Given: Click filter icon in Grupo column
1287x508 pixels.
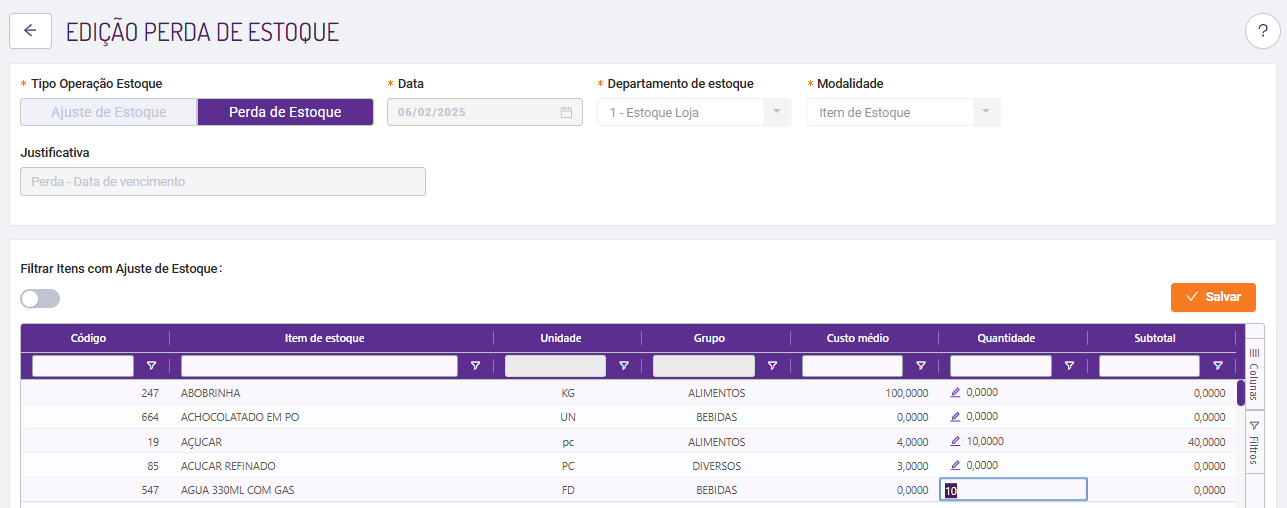Looking at the screenshot, I should [772, 366].
